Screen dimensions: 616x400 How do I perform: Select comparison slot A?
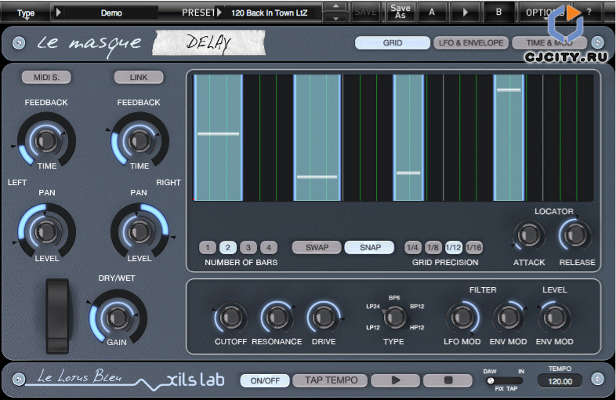click(432, 12)
